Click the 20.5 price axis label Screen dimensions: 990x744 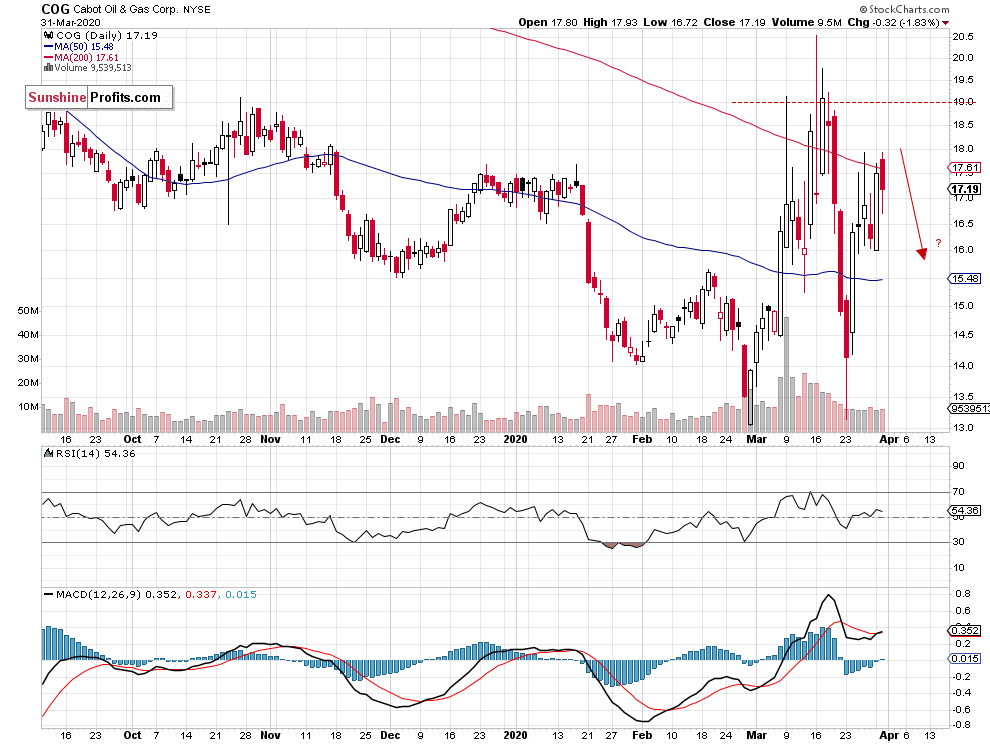pyautogui.click(x=963, y=37)
